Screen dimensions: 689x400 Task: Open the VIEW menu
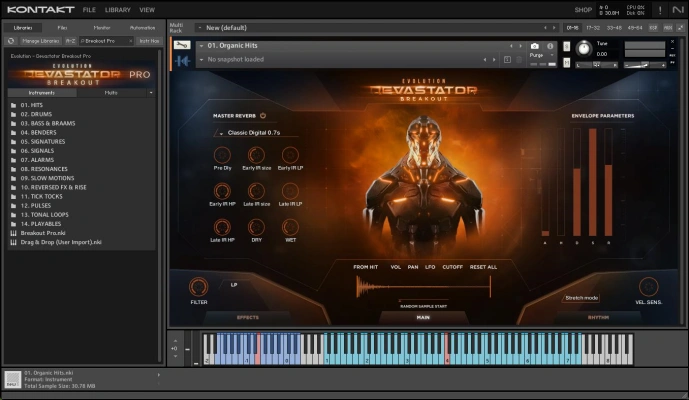point(147,10)
